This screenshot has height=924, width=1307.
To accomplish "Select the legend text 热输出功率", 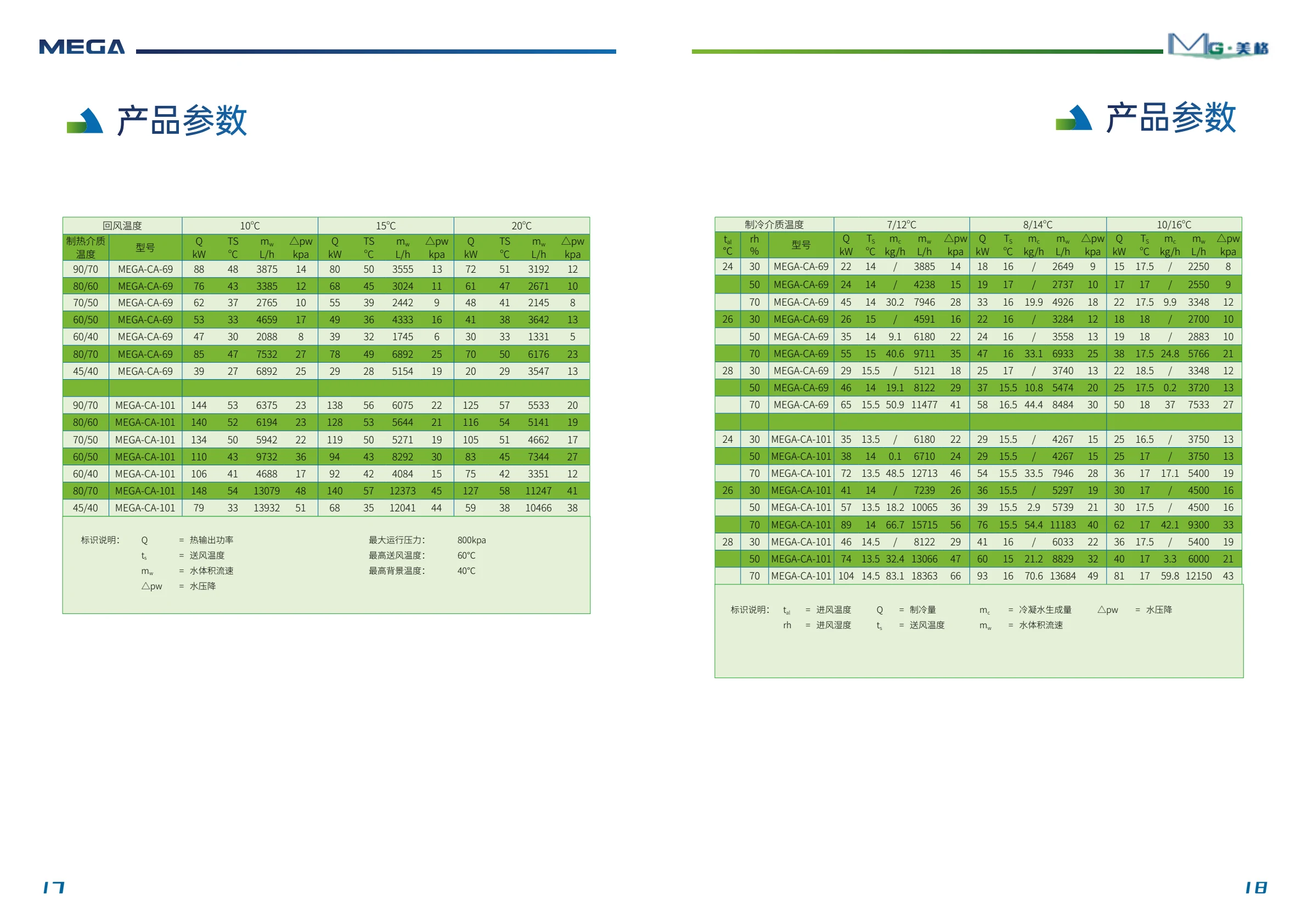I will 211,540.
